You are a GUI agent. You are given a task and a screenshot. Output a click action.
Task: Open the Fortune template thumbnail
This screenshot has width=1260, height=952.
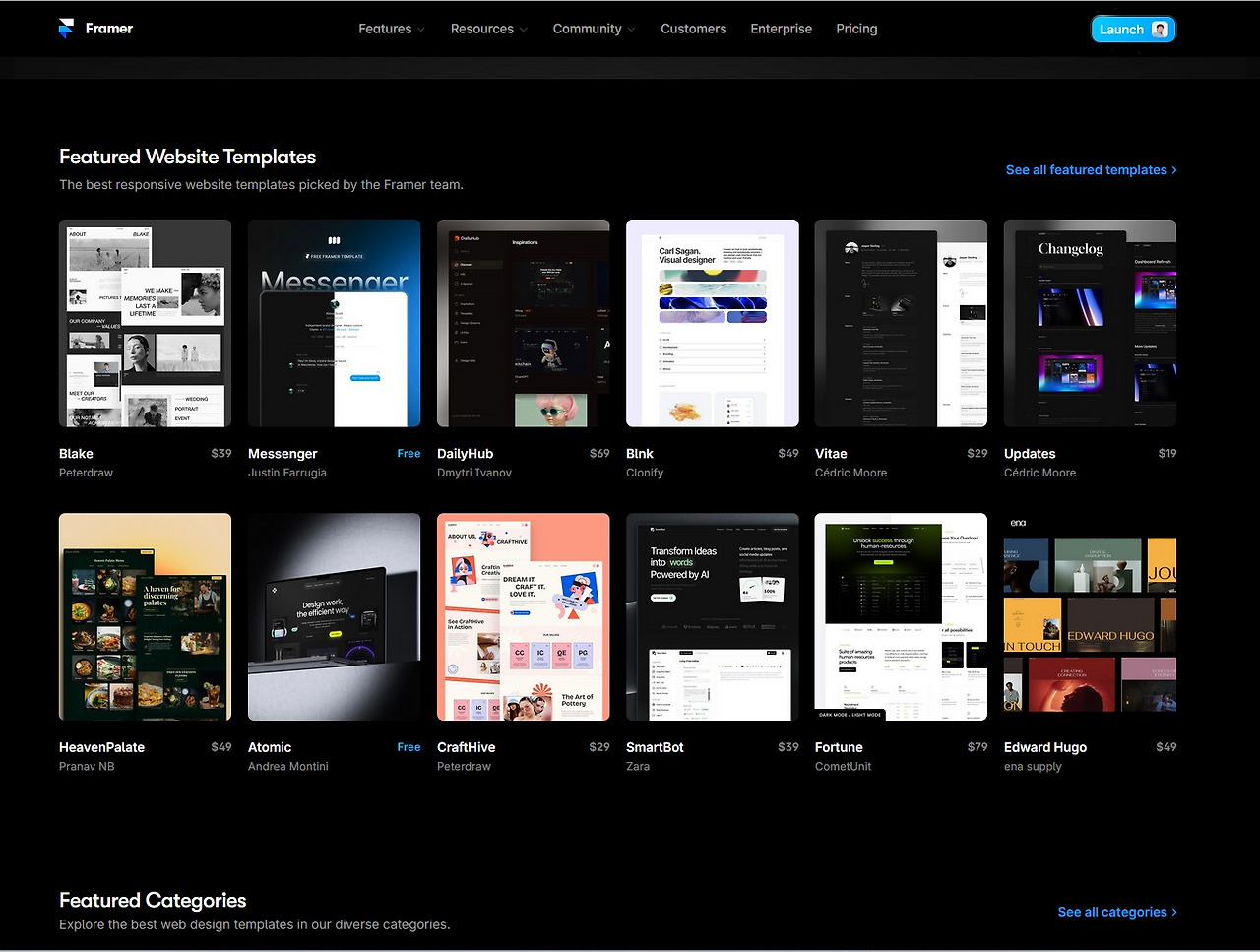(901, 616)
